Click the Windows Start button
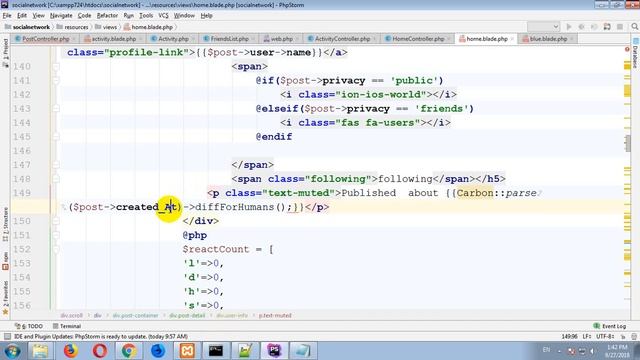 12,351
